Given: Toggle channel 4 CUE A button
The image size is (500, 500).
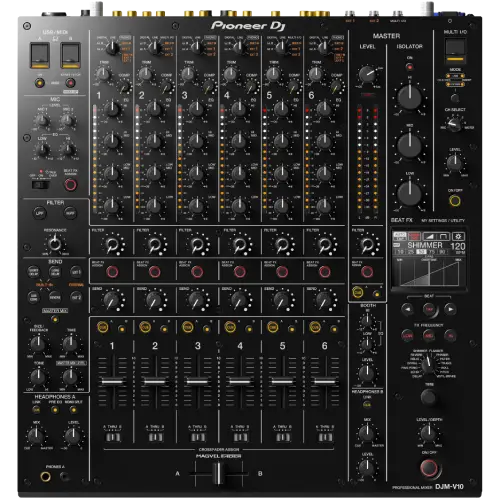Looking at the screenshot, I should [x=230, y=327].
